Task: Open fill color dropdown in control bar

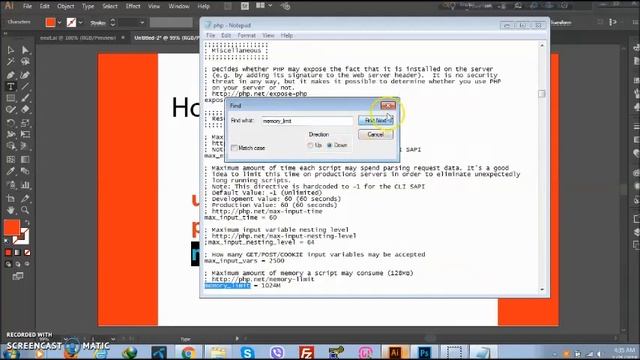Action: point(60,22)
